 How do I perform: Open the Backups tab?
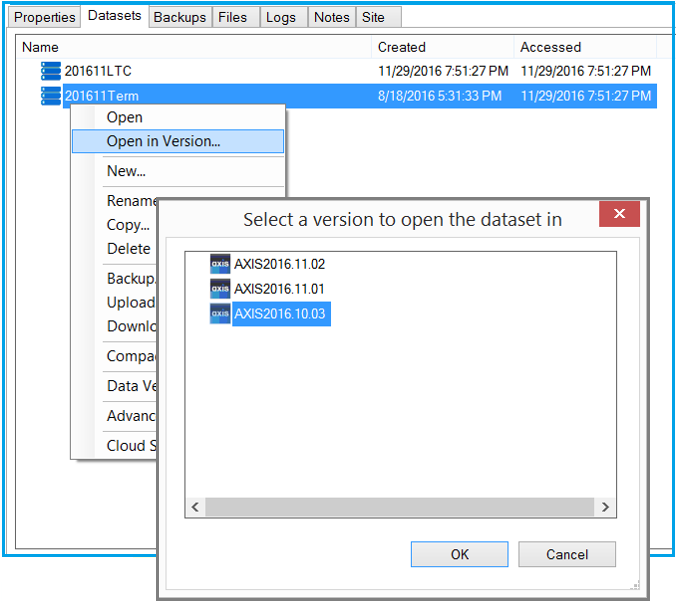coord(180,17)
